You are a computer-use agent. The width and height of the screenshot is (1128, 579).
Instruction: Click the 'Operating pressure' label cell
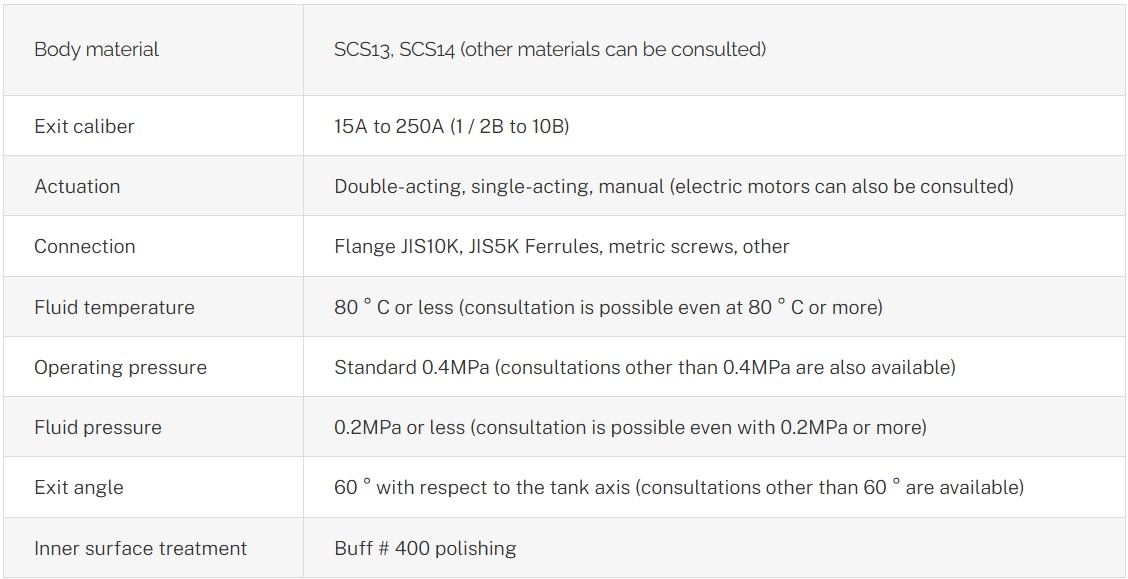[x=120, y=367]
